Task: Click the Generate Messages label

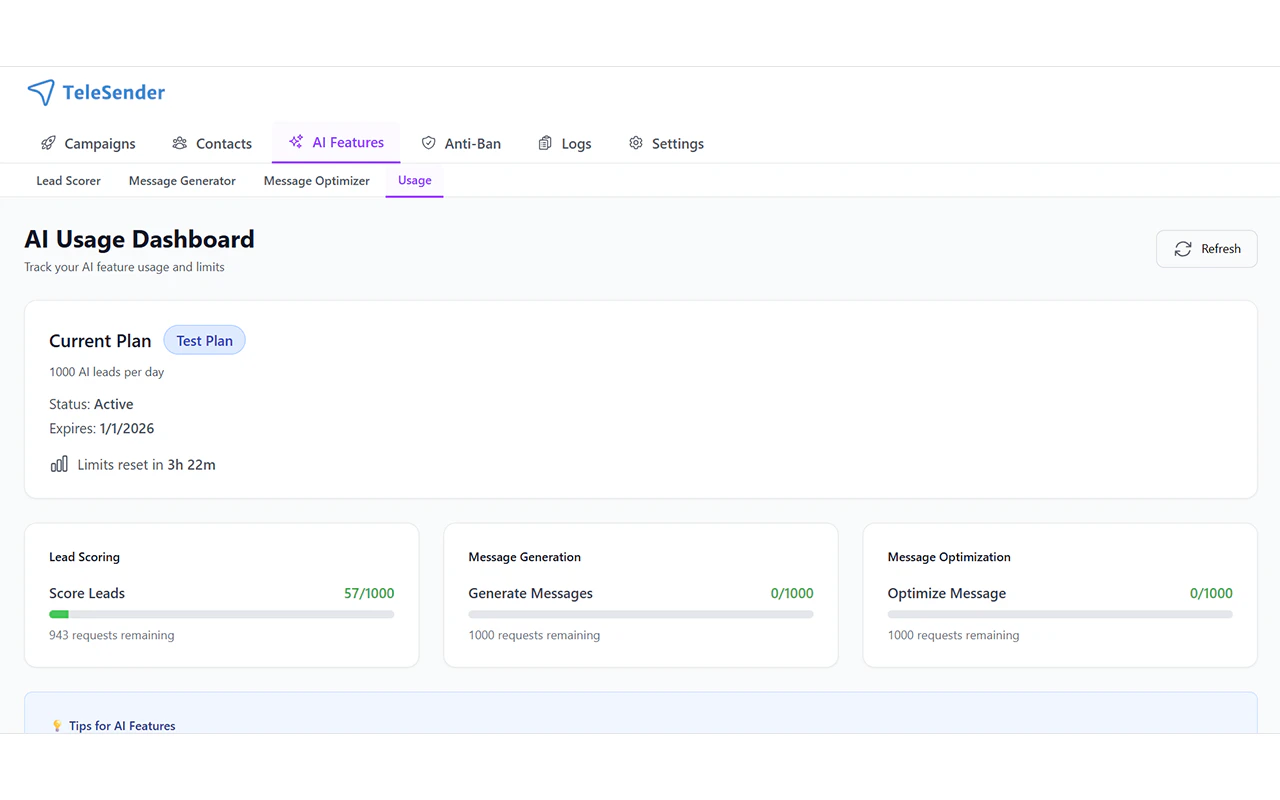Action: click(531, 593)
